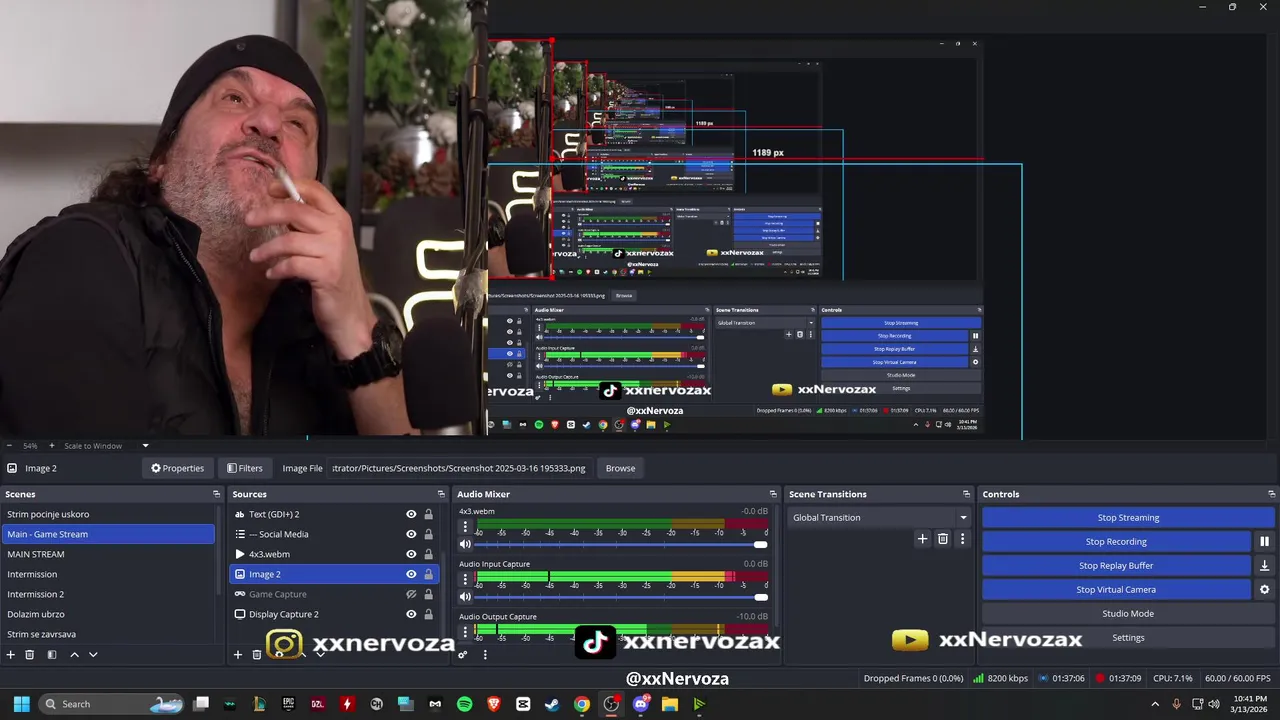This screenshot has height=720, width=1280.
Task: Save replay buffer with download icon
Action: 1264,565
